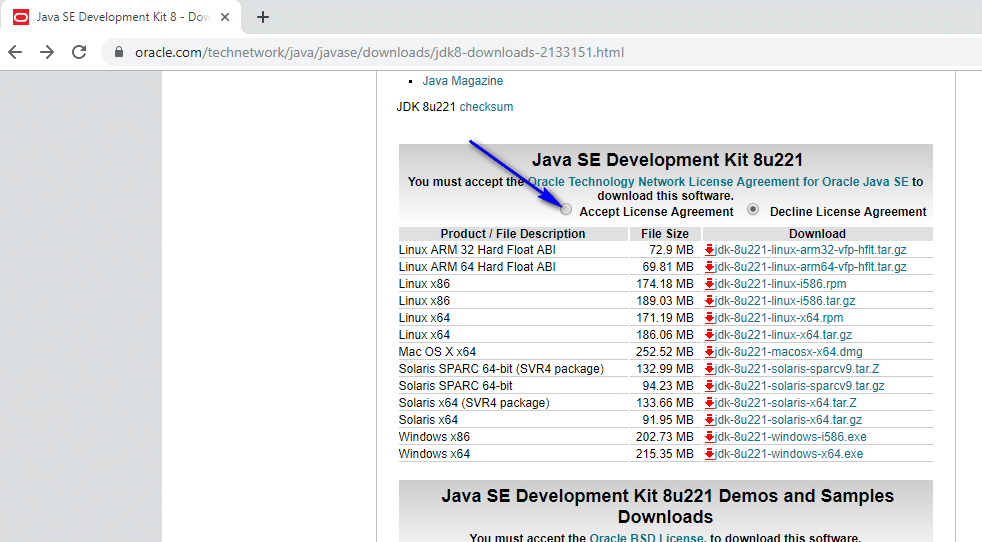This screenshot has width=982, height=542.
Task: Click the Linux ARM 32 Hard Float ABI text
Action: 477,250
